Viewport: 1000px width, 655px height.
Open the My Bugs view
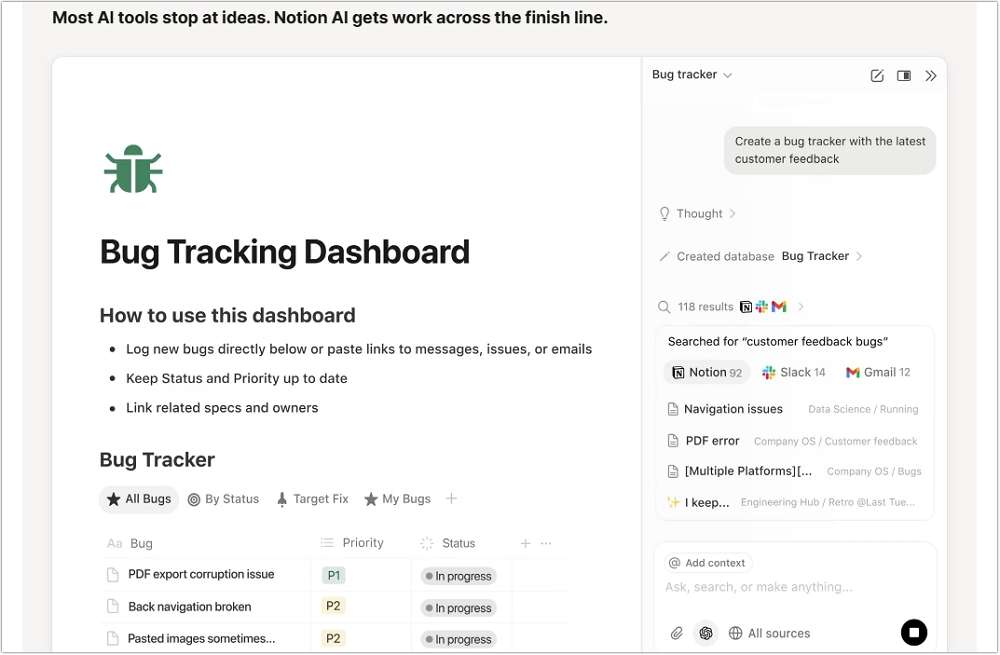(x=397, y=498)
